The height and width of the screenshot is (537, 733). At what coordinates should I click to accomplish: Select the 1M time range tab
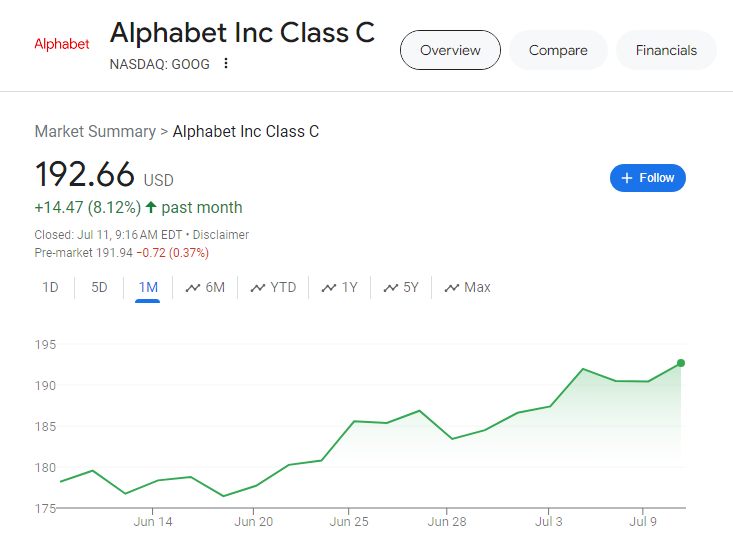coord(148,287)
